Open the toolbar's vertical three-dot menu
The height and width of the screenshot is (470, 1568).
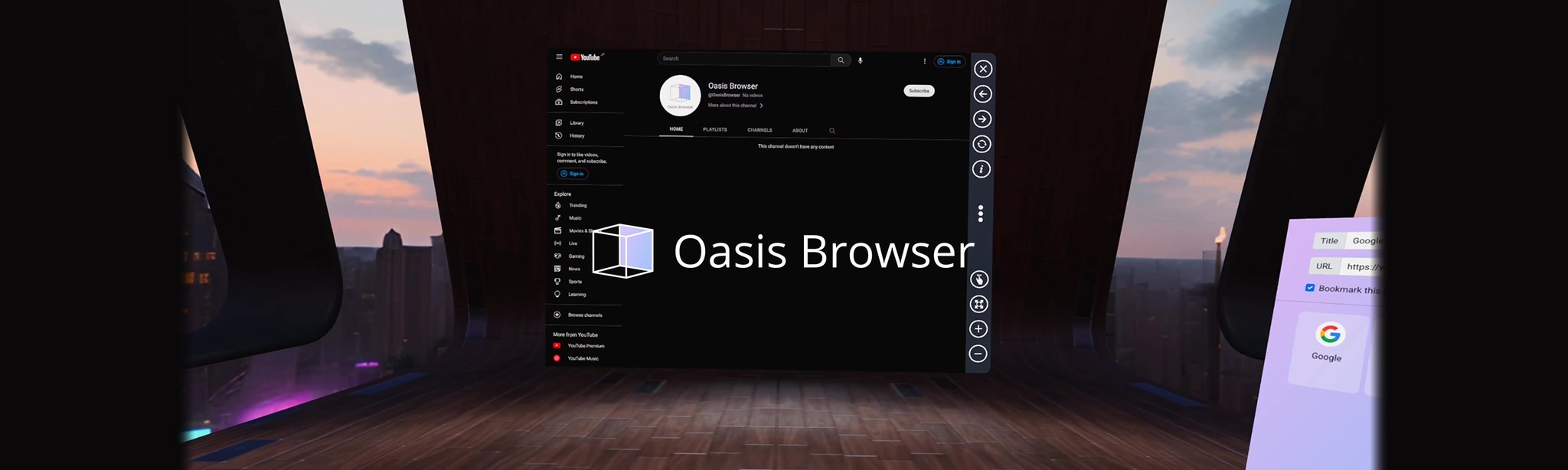pos(981,214)
